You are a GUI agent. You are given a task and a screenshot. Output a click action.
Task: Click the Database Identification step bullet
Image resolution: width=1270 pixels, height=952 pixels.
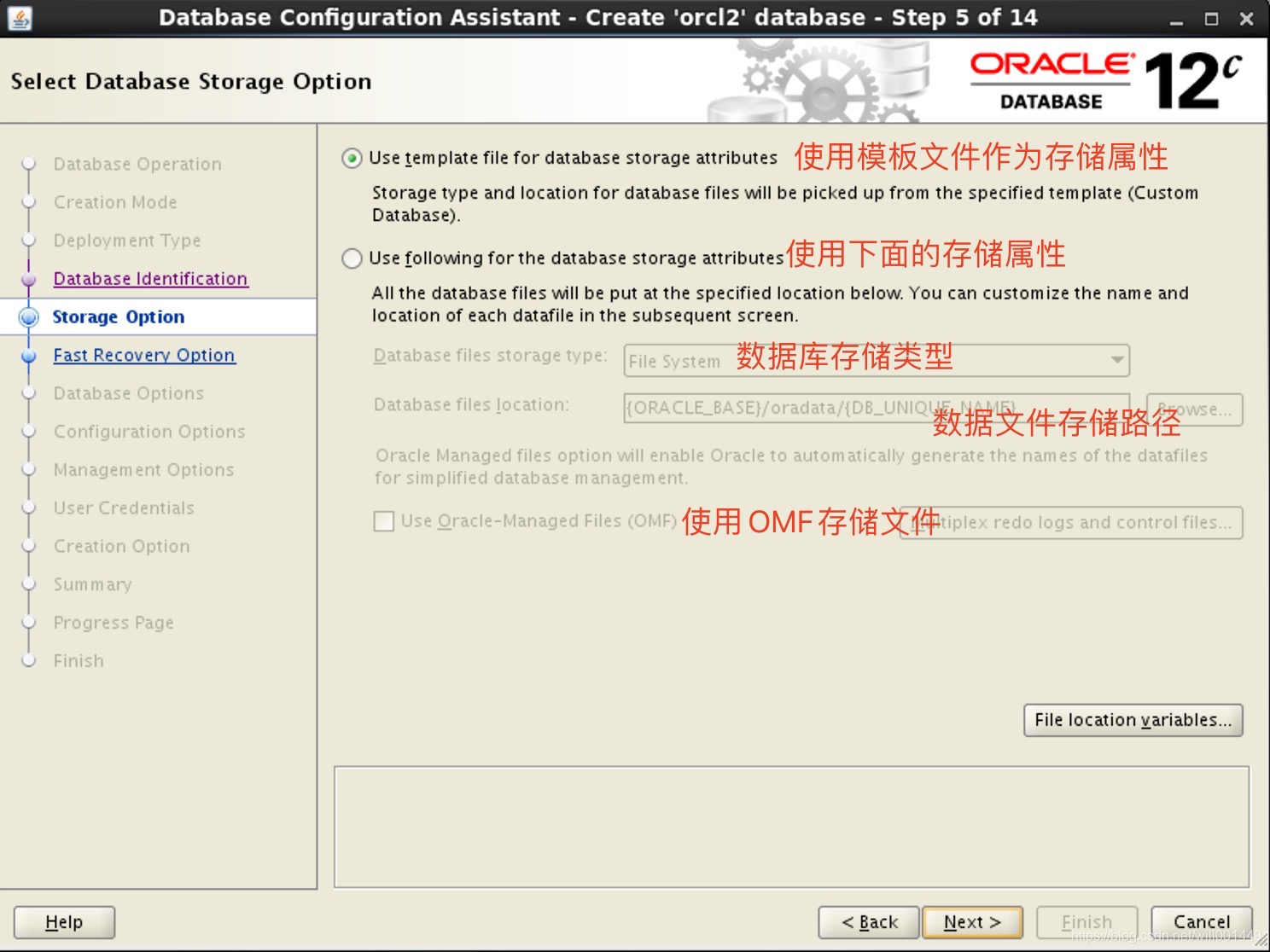click(29, 279)
